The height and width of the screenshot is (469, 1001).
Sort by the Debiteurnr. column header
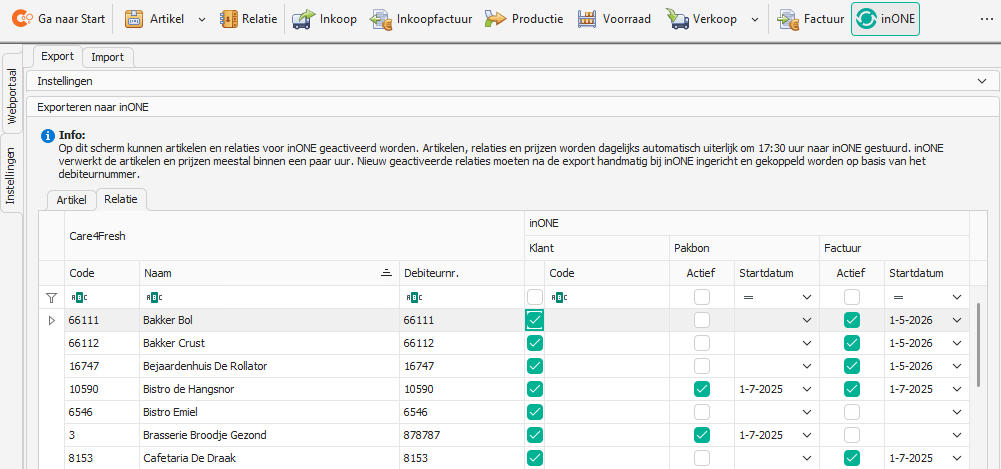(x=462, y=273)
